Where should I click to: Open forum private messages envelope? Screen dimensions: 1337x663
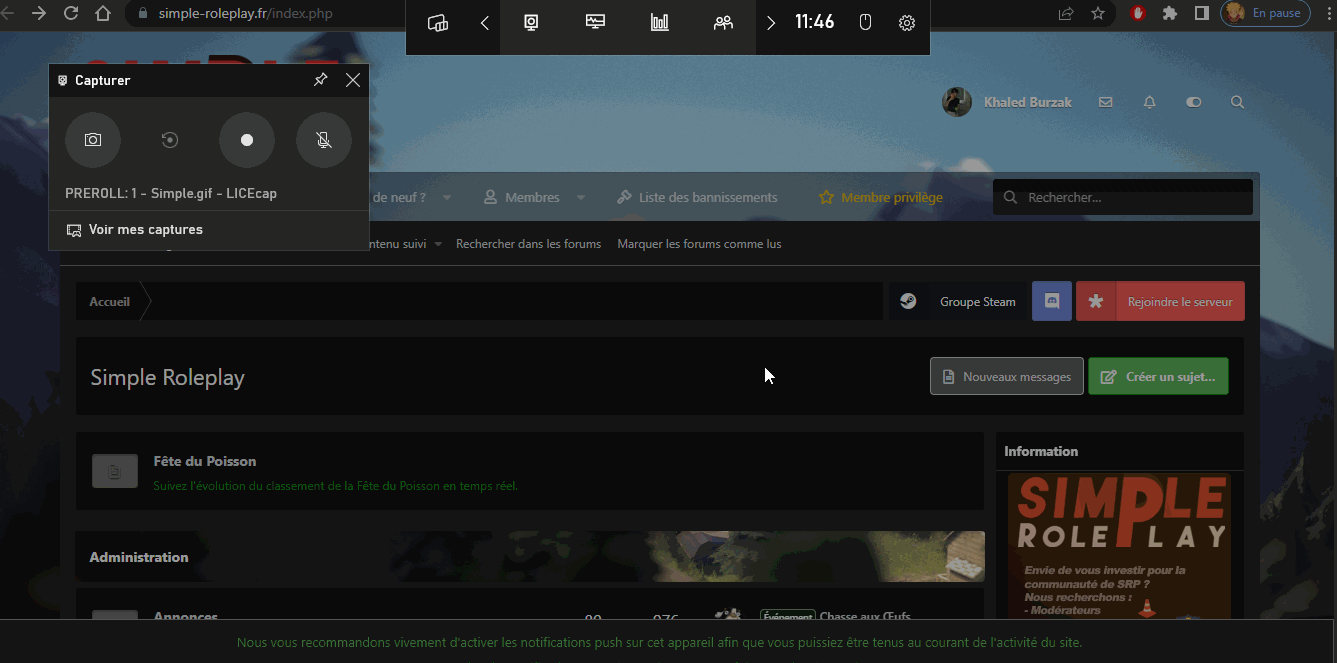pos(1105,102)
